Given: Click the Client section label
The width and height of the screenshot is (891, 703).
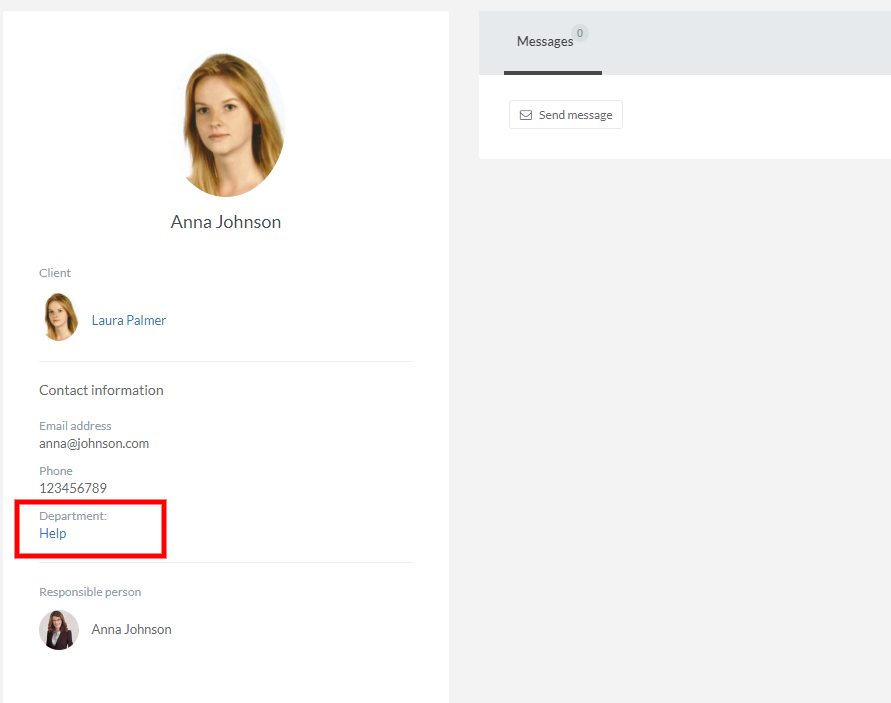Looking at the screenshot, I should click(x=55, y=273).
